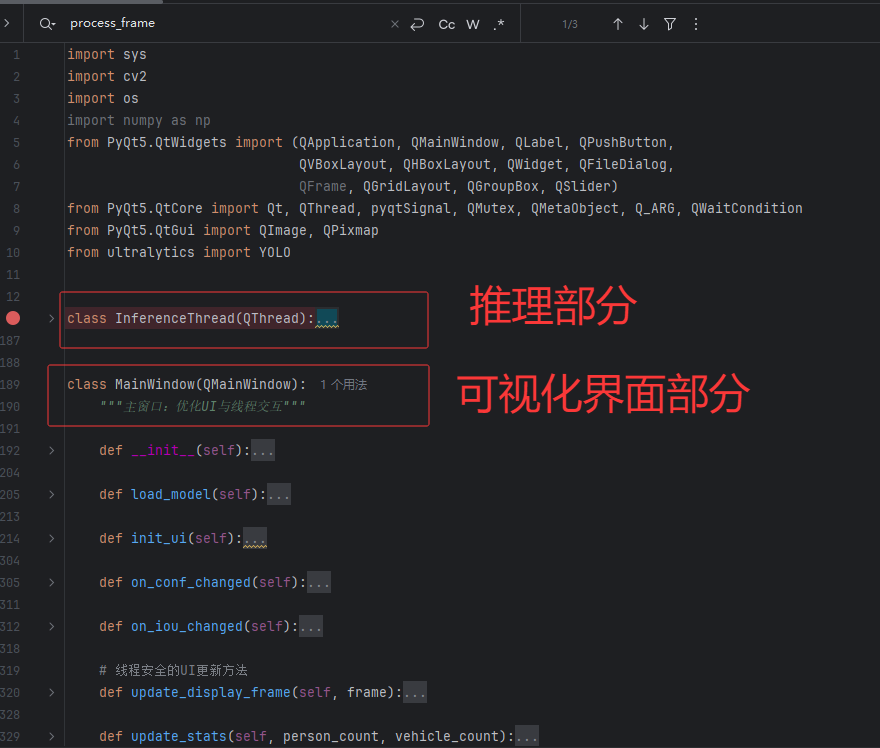Screen dimensions: 880x748
Task: Click the docstring '主窗口：优化UI与线程交互'
Action: [x=203, y=406]
